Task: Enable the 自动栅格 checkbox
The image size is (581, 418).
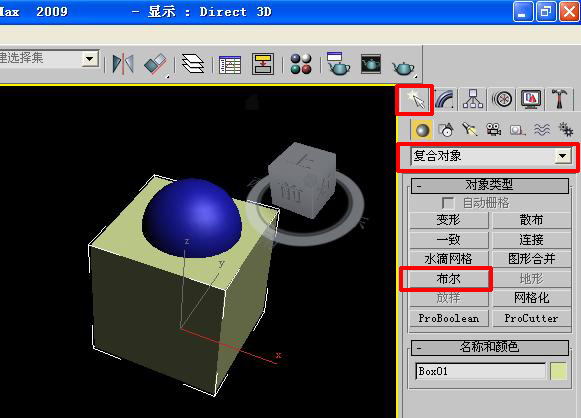Action: [448, 203]
